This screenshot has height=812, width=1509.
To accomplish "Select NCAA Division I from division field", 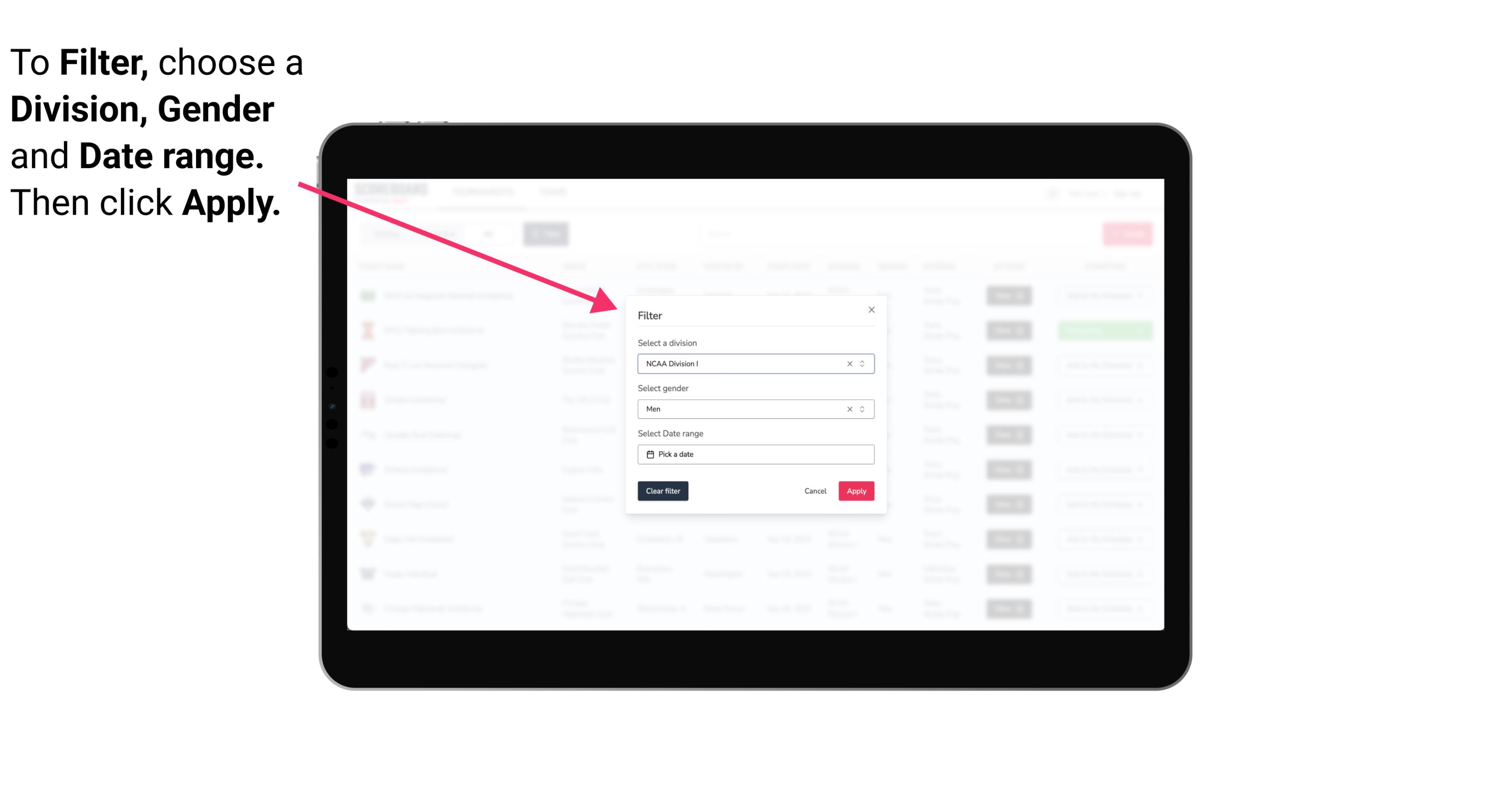I will click(755, 364).
